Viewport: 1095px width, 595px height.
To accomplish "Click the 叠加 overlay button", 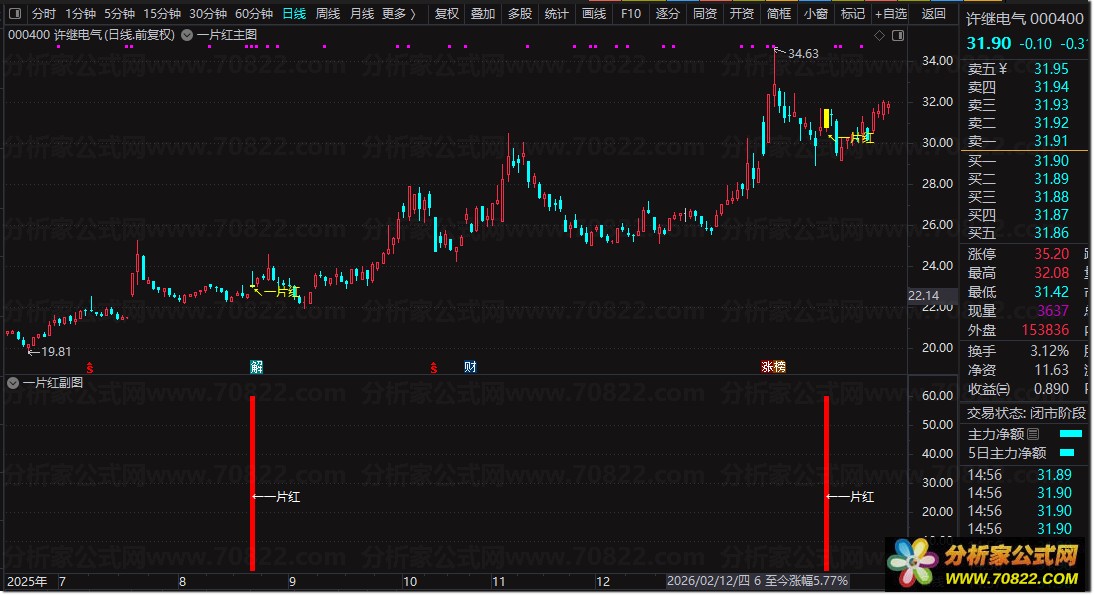I will click(483, 13).
